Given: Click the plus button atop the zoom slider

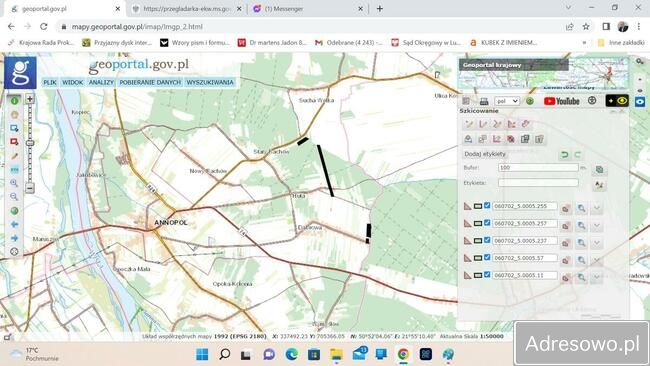Looking at the screenshot, I should pyautogui.click(x=30, y=99).
